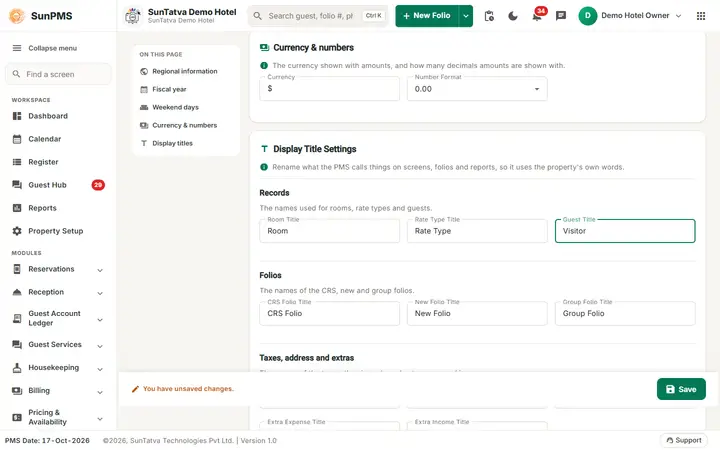The width and height of the screenshot is (720, 450).
Task: Expand the Guest Services chevron
Action: click(100, 346)
